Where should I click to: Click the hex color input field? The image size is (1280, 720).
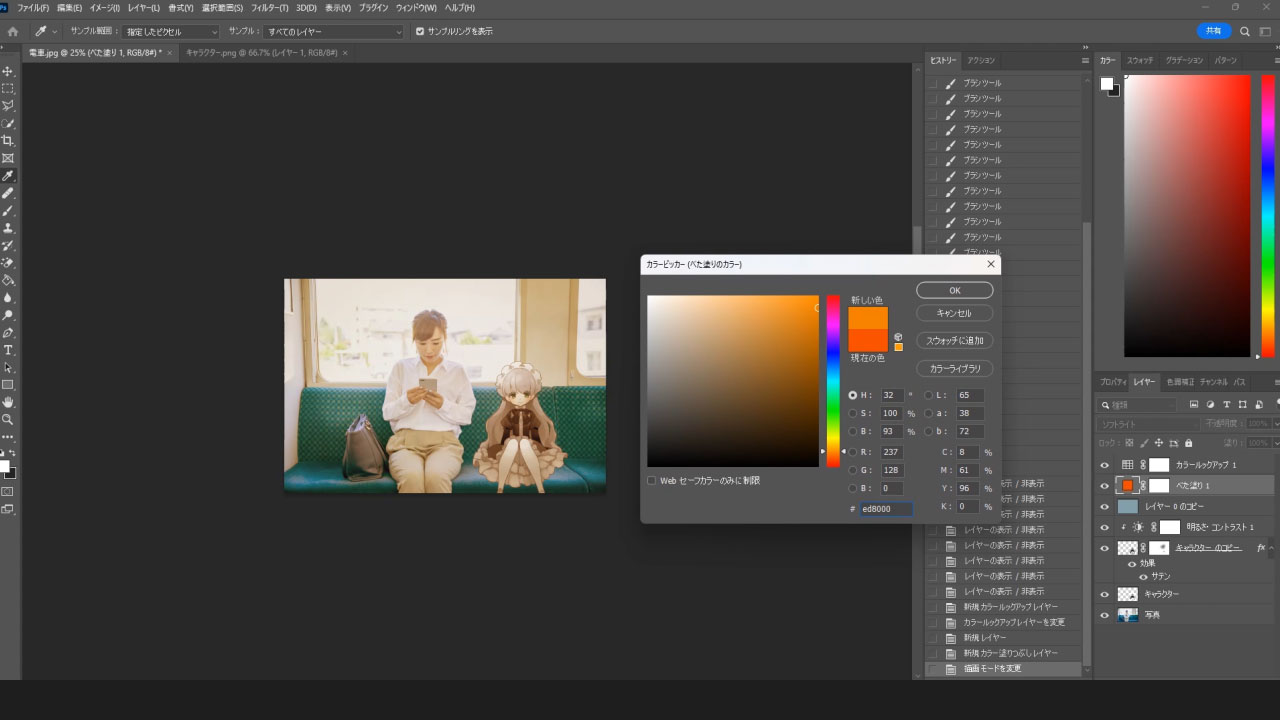887,509
